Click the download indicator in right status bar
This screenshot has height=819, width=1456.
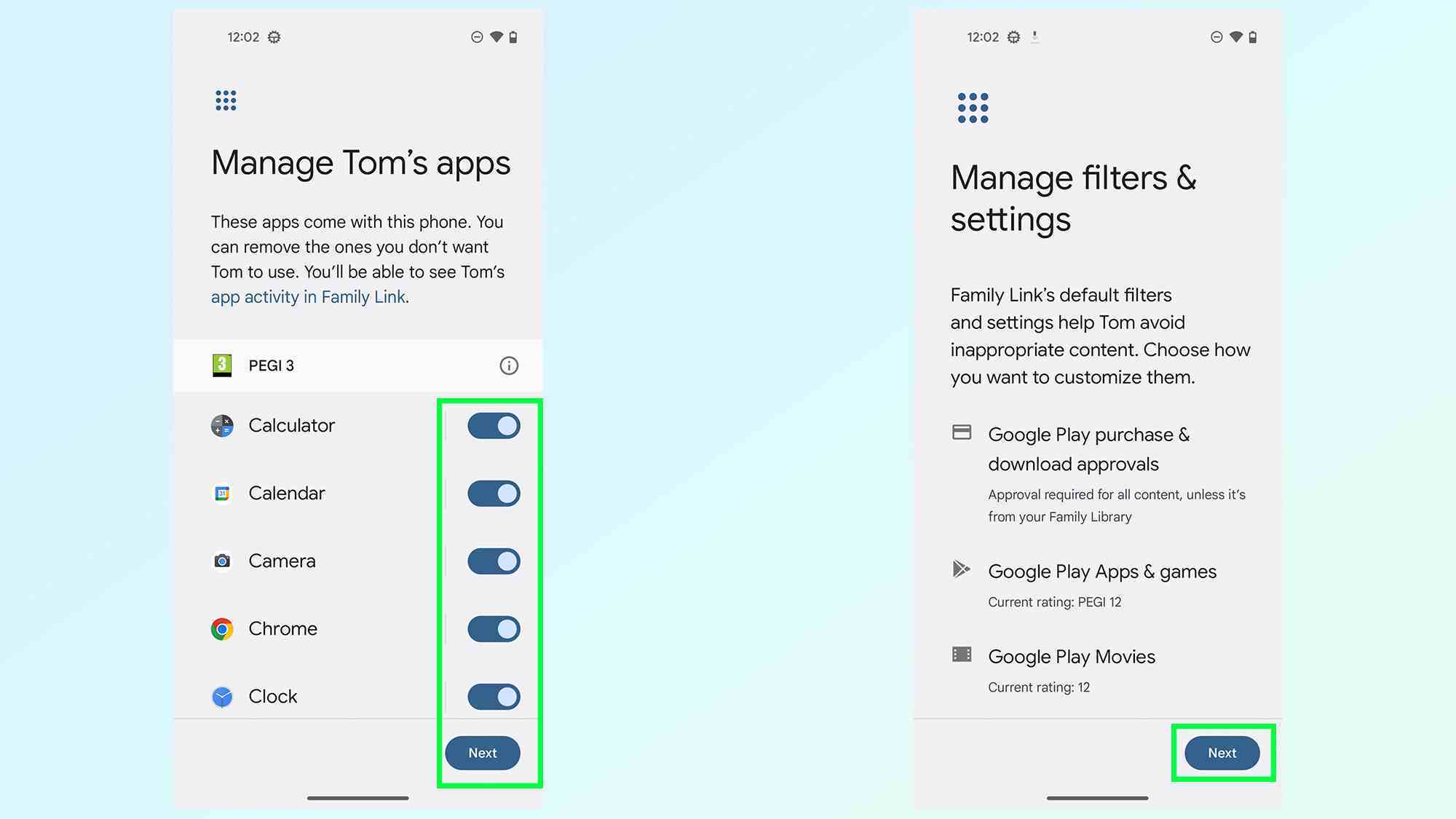1034,36
